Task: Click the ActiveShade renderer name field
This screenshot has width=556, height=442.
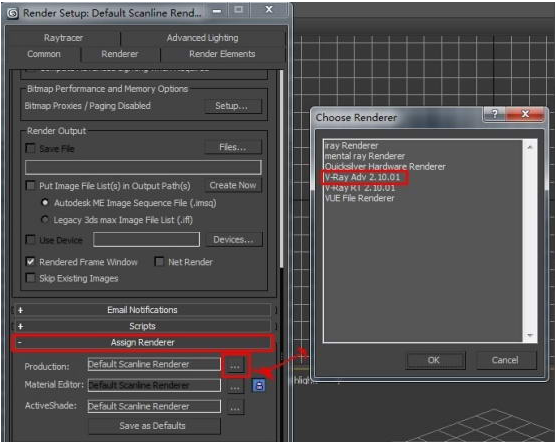Action: click(154, 406)
